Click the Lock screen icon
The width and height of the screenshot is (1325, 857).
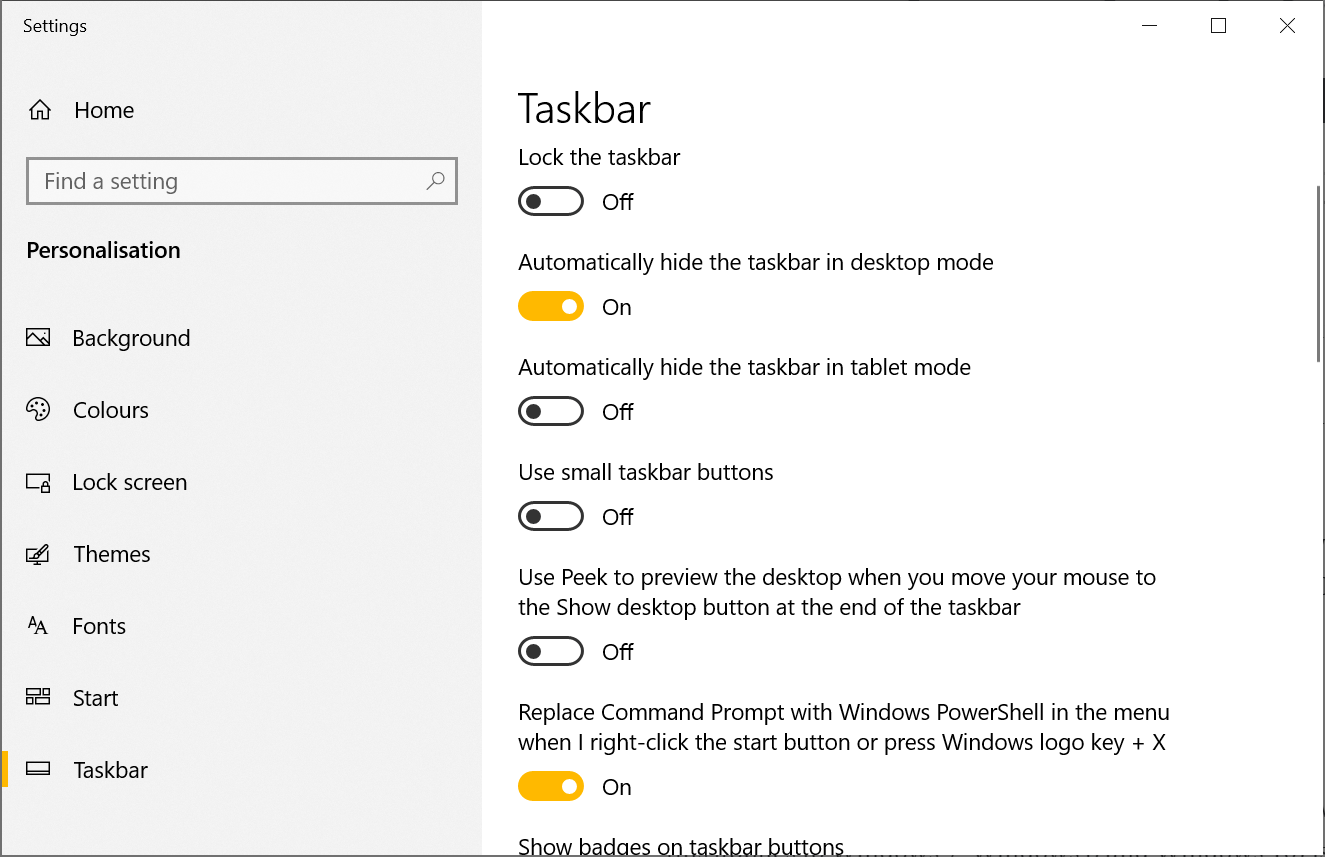(39, 482)
